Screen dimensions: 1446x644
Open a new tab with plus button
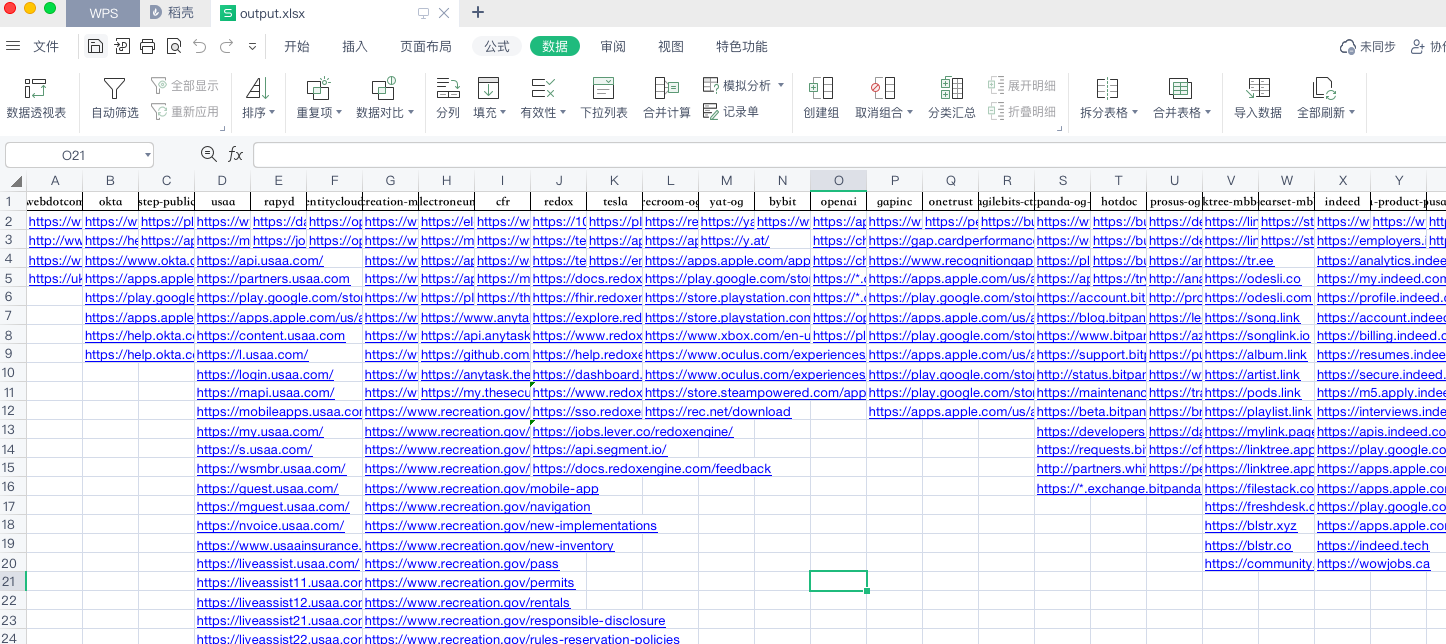point(478,12)
